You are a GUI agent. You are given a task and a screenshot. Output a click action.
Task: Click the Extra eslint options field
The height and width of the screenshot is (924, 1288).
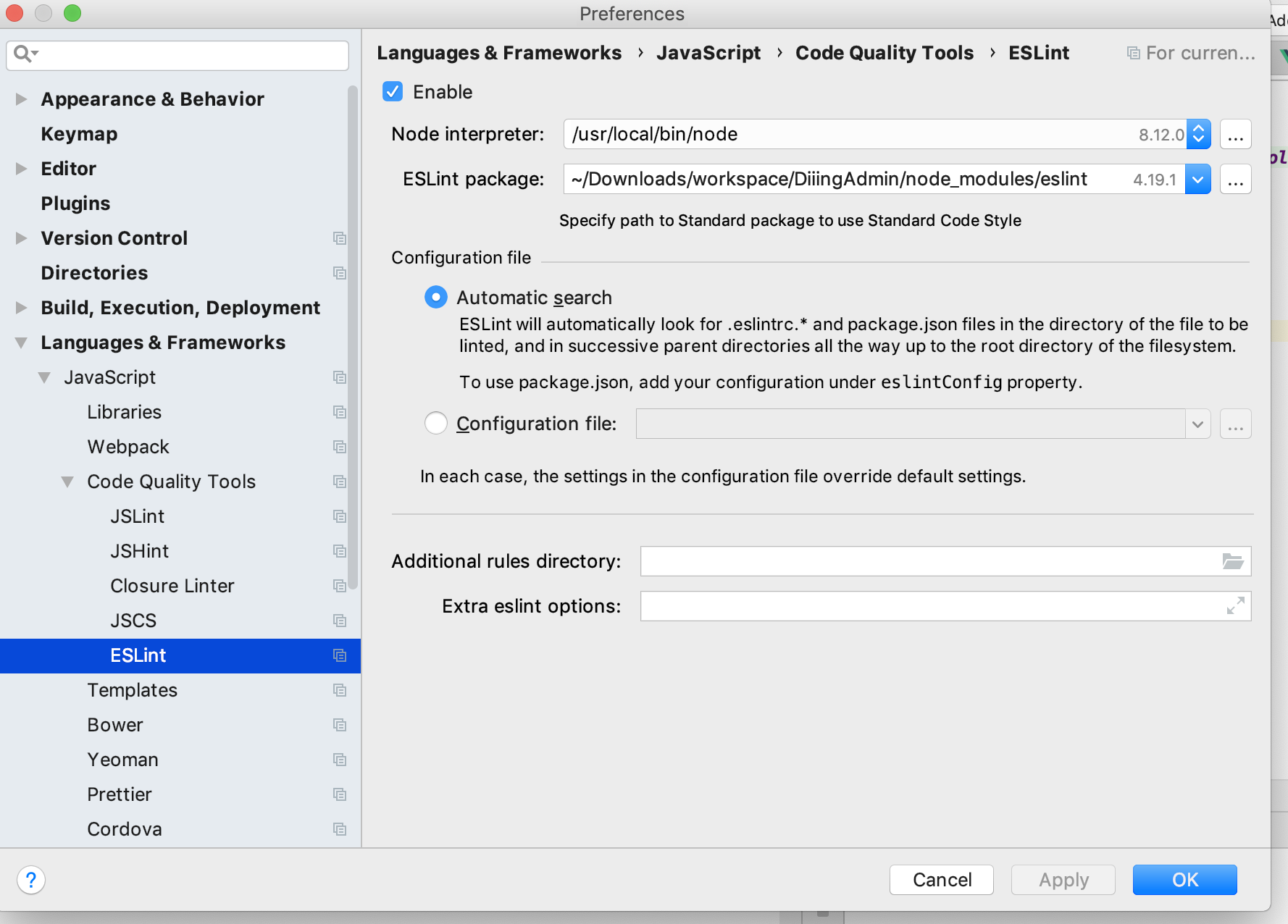(945, 606)
